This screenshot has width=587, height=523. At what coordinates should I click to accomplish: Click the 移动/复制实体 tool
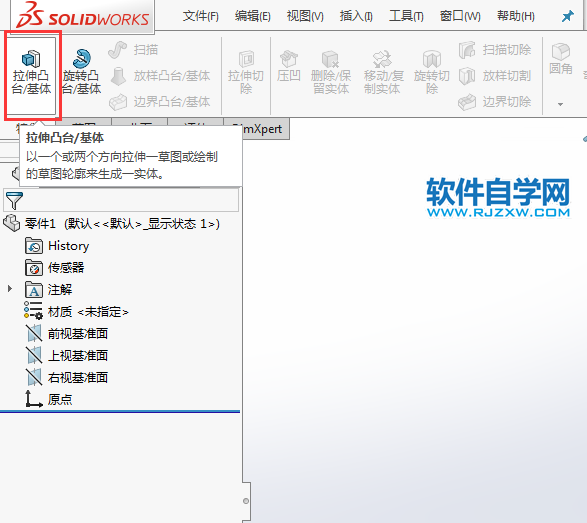point(383,73)
